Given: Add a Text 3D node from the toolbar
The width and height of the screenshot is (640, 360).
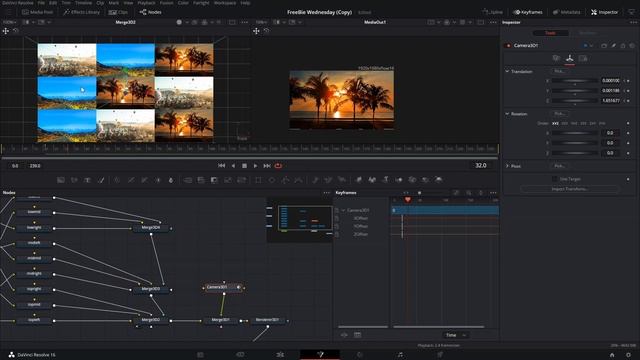Looking at the screenshot, I should point(386,180).
